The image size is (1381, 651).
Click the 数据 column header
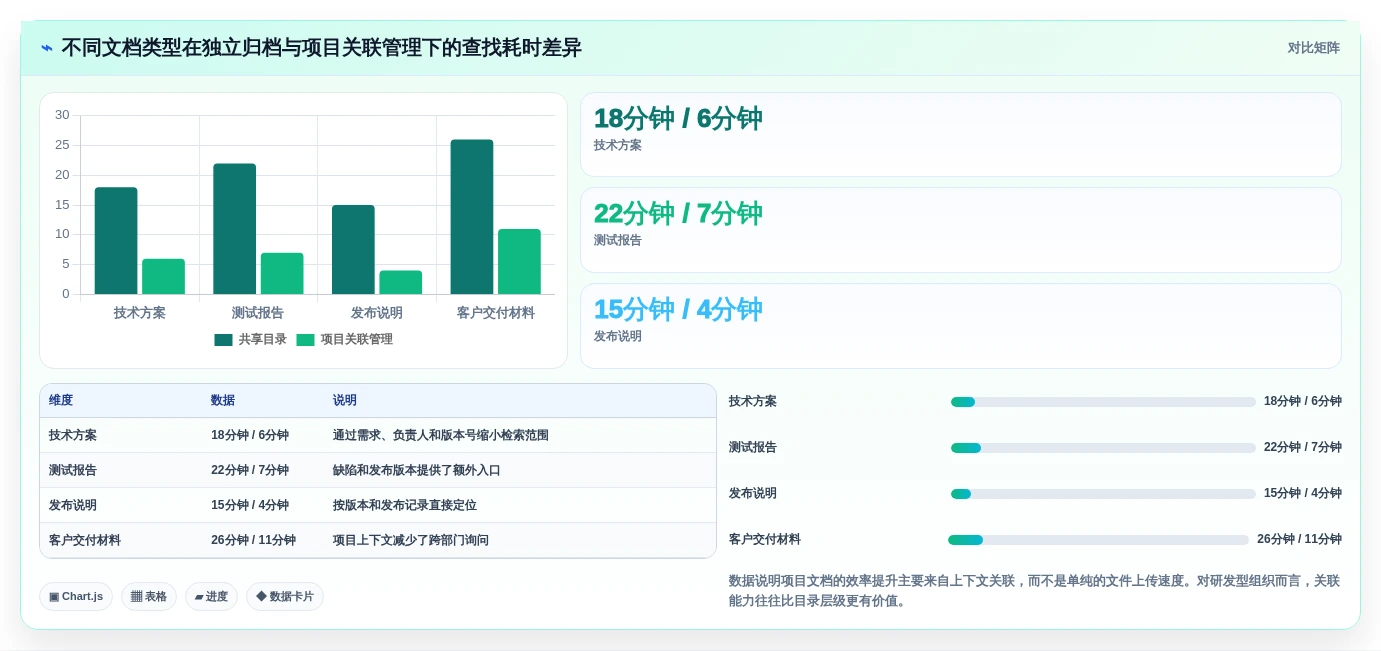[x=223, y=400]
